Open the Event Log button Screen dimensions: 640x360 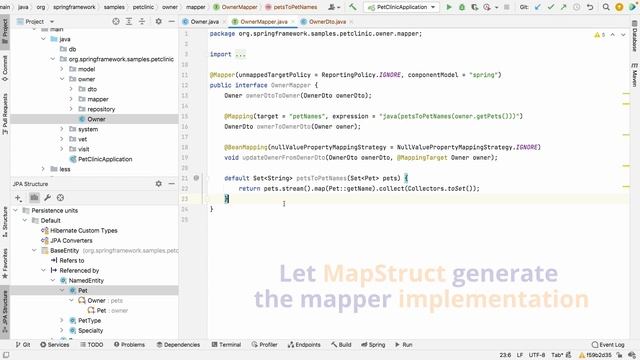click(x=608, y=344)
